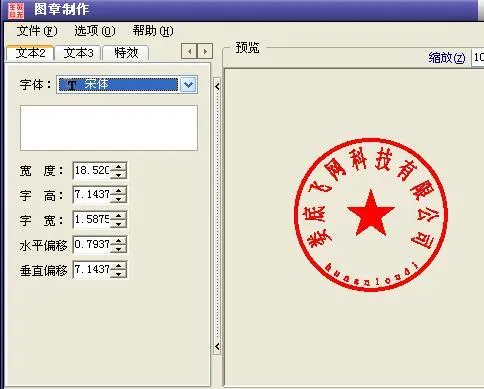484x389 pixels.
Task: Increase the 宽度 value with up arrow
Action: pyautogui.click(x=118, y=166)
